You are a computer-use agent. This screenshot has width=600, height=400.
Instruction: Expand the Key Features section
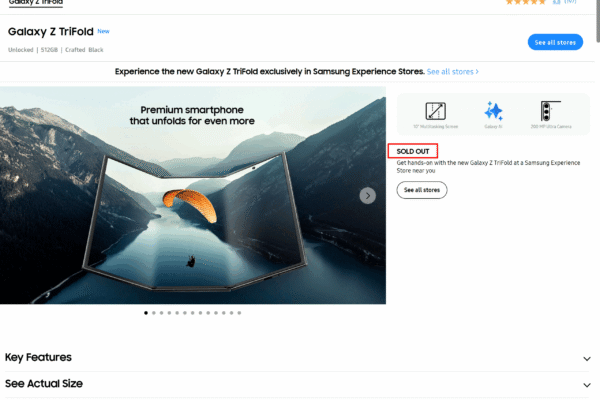pos(38,357)
